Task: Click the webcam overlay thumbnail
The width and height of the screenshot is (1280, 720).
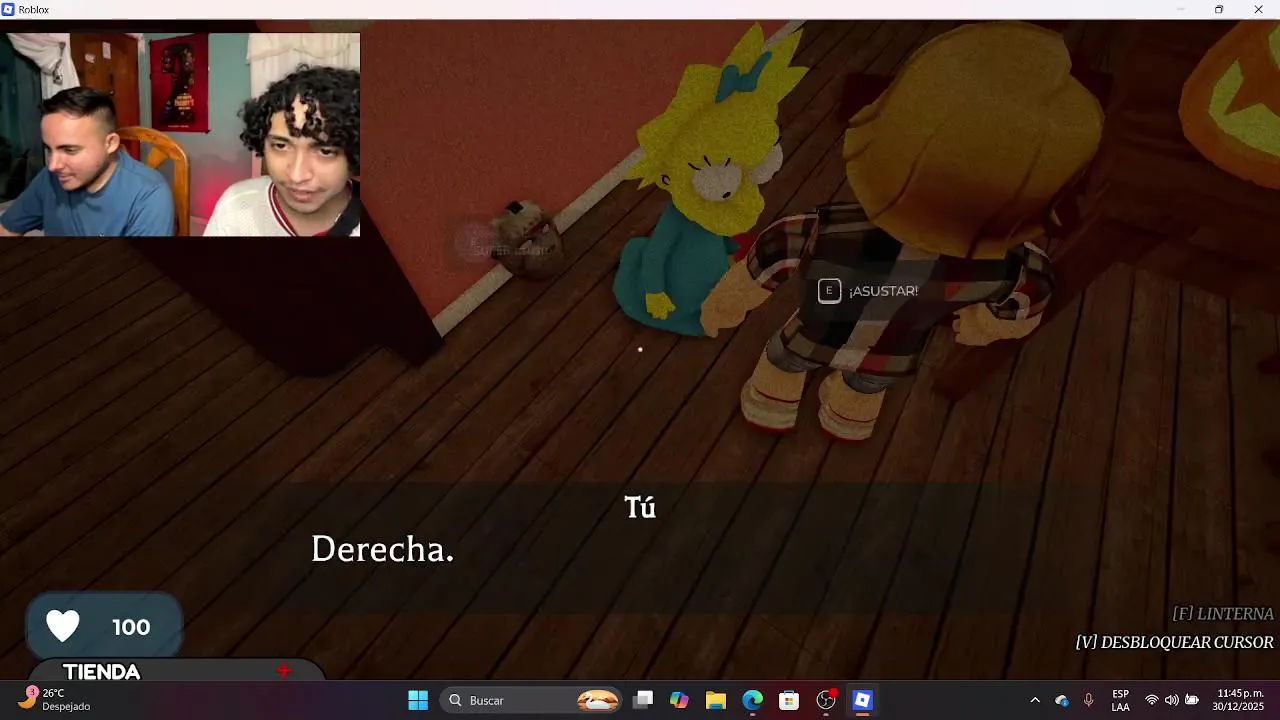Action: [180, 135]
